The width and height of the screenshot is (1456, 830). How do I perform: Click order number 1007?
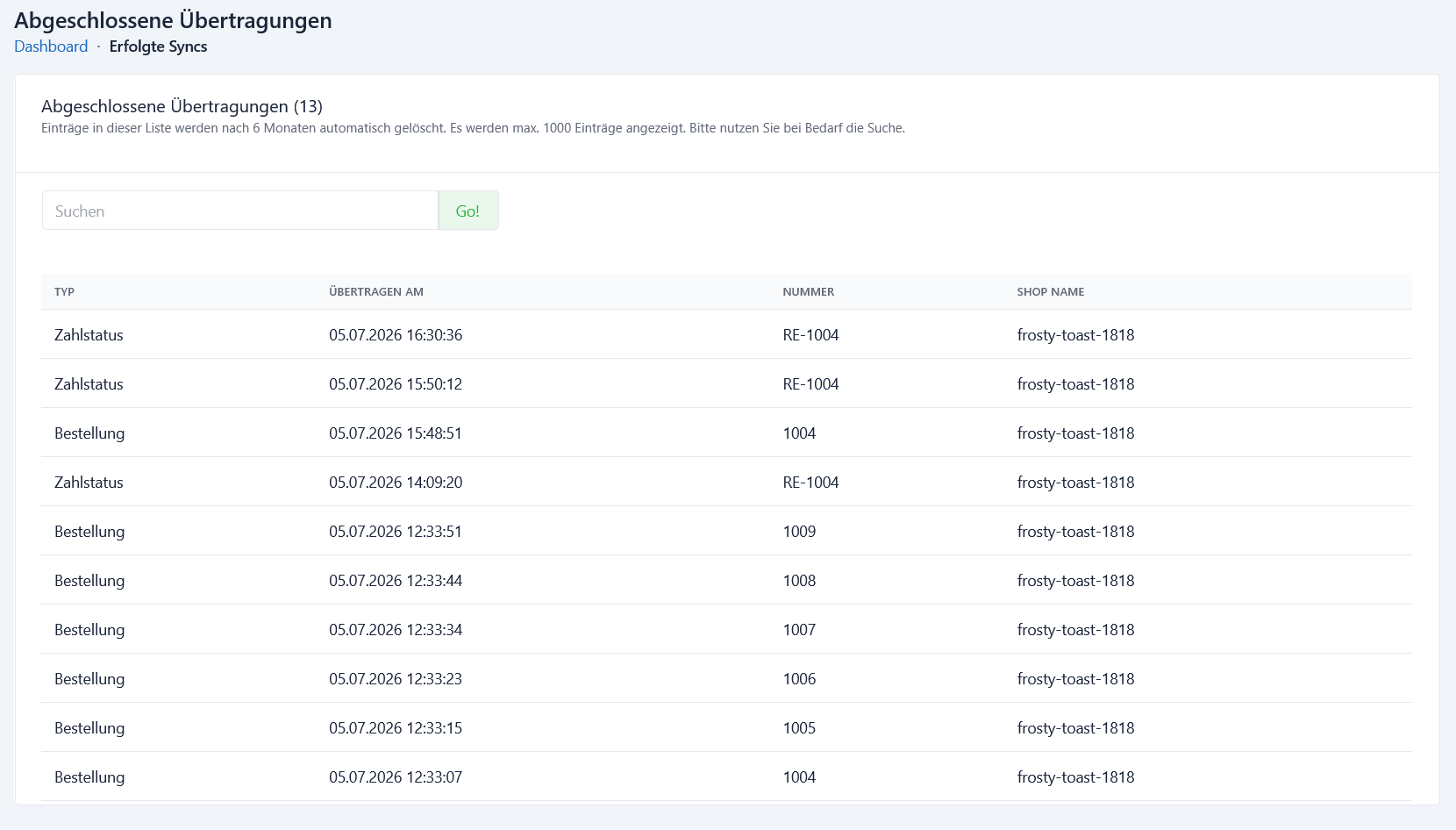[x=799, y=630]
